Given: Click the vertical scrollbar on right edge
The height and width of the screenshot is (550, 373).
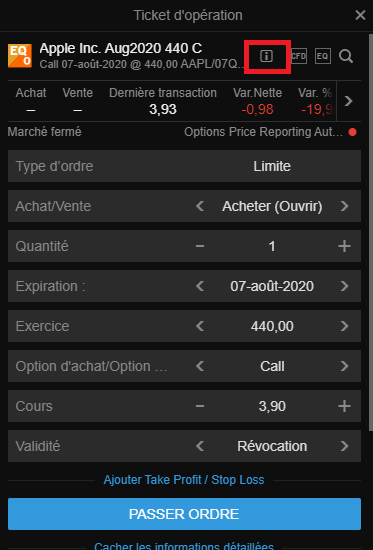Looking at the screenshot, I should [371, 232].
